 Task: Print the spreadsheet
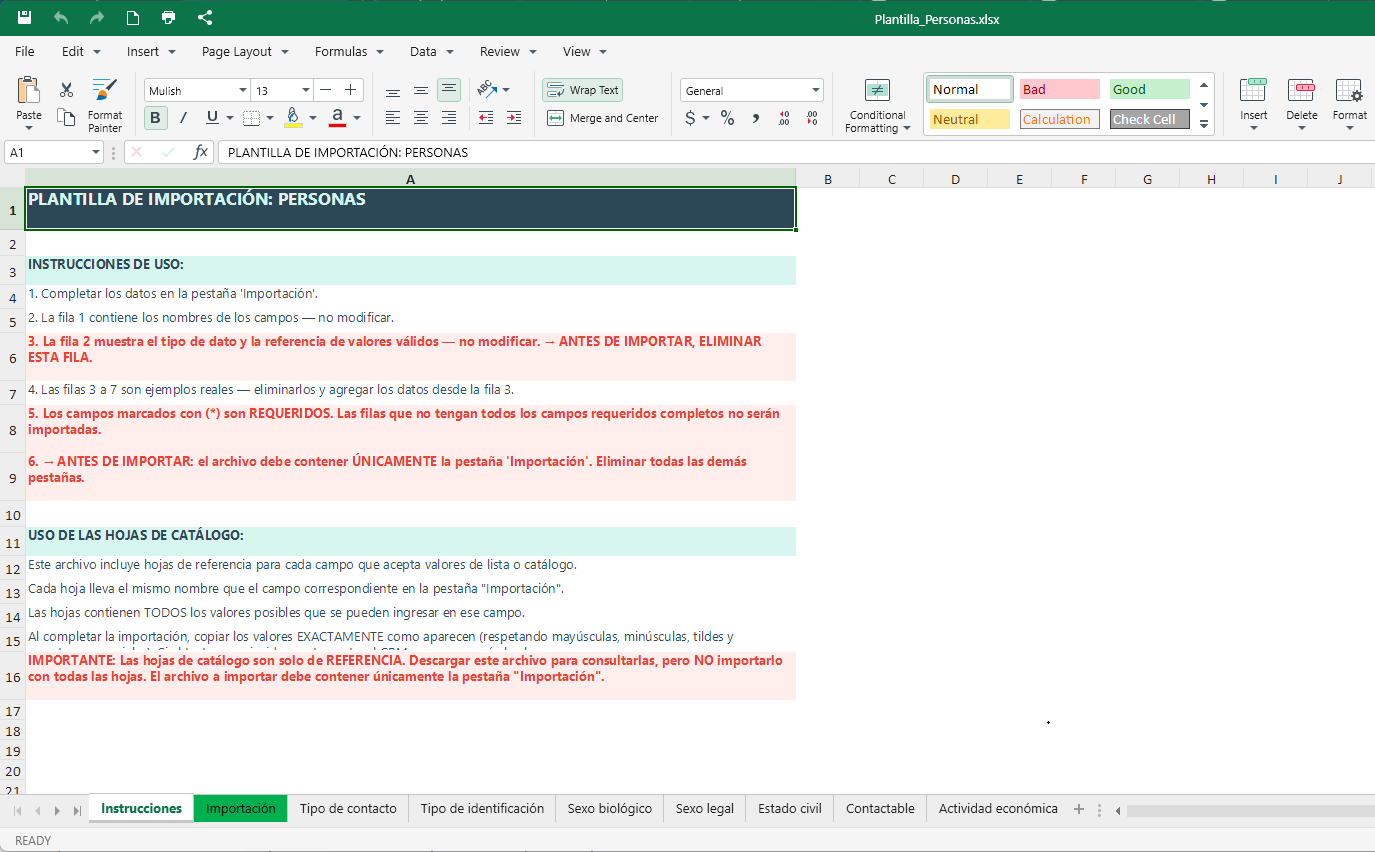tap(169, 18)
